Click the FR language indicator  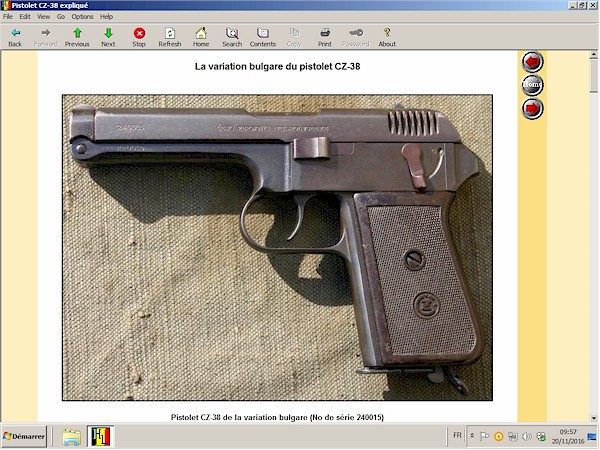tap(457, 435)
